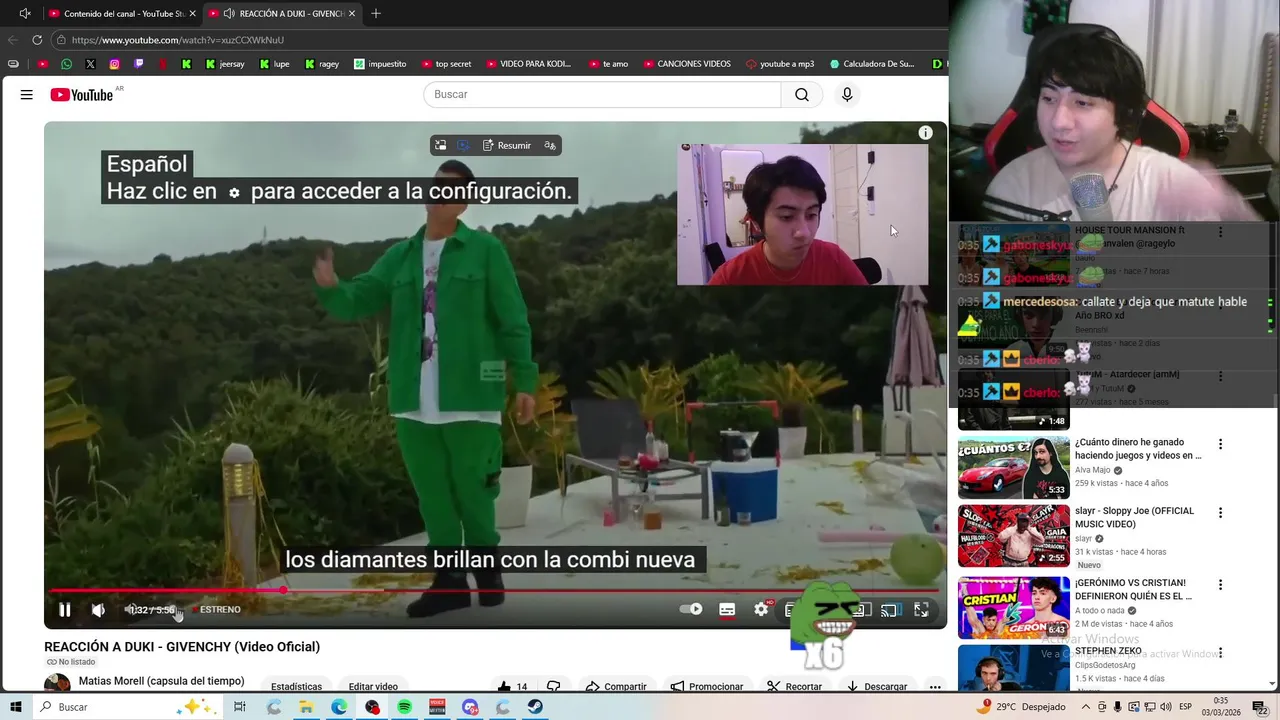The image size is (1280, 720).
Task: Open options for HOUSE TOUR MANSION video
Action: (1220, 232)
